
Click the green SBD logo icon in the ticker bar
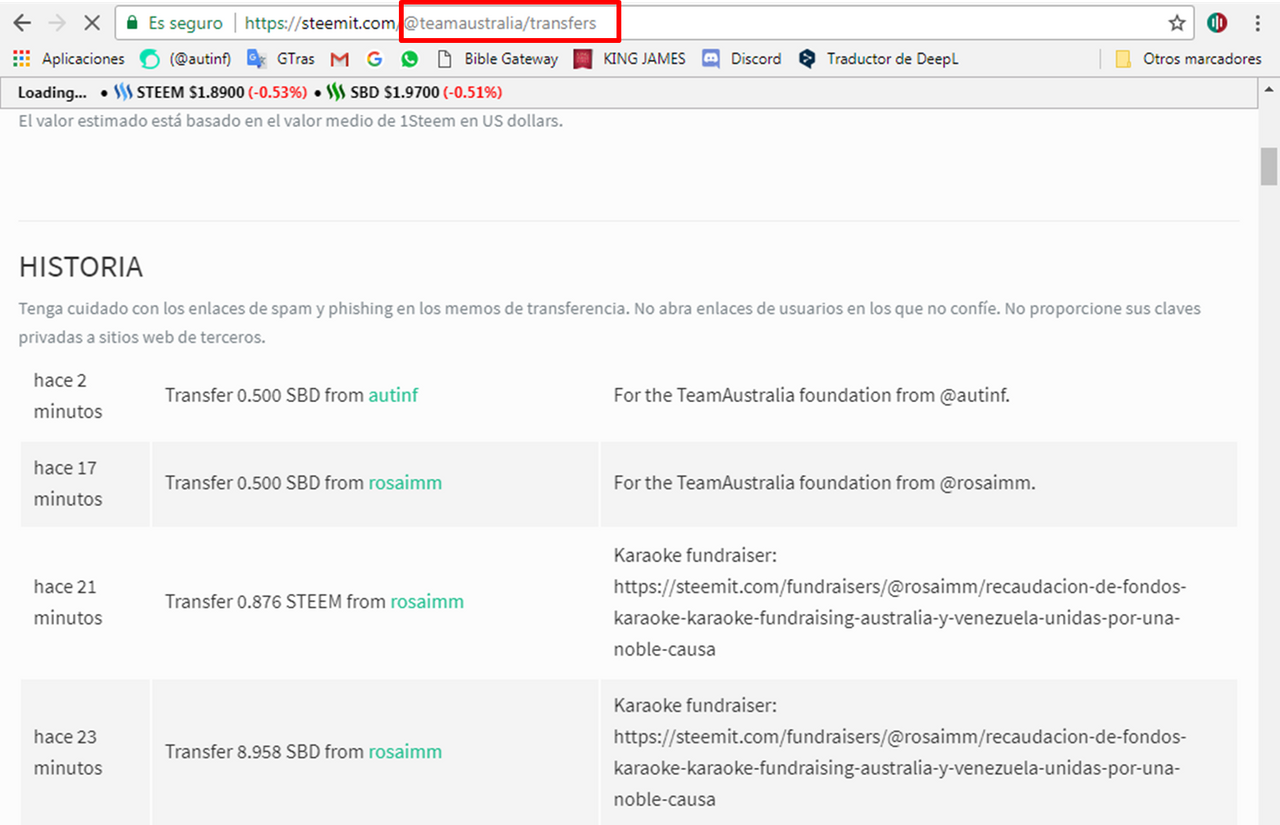click(337, 93)
